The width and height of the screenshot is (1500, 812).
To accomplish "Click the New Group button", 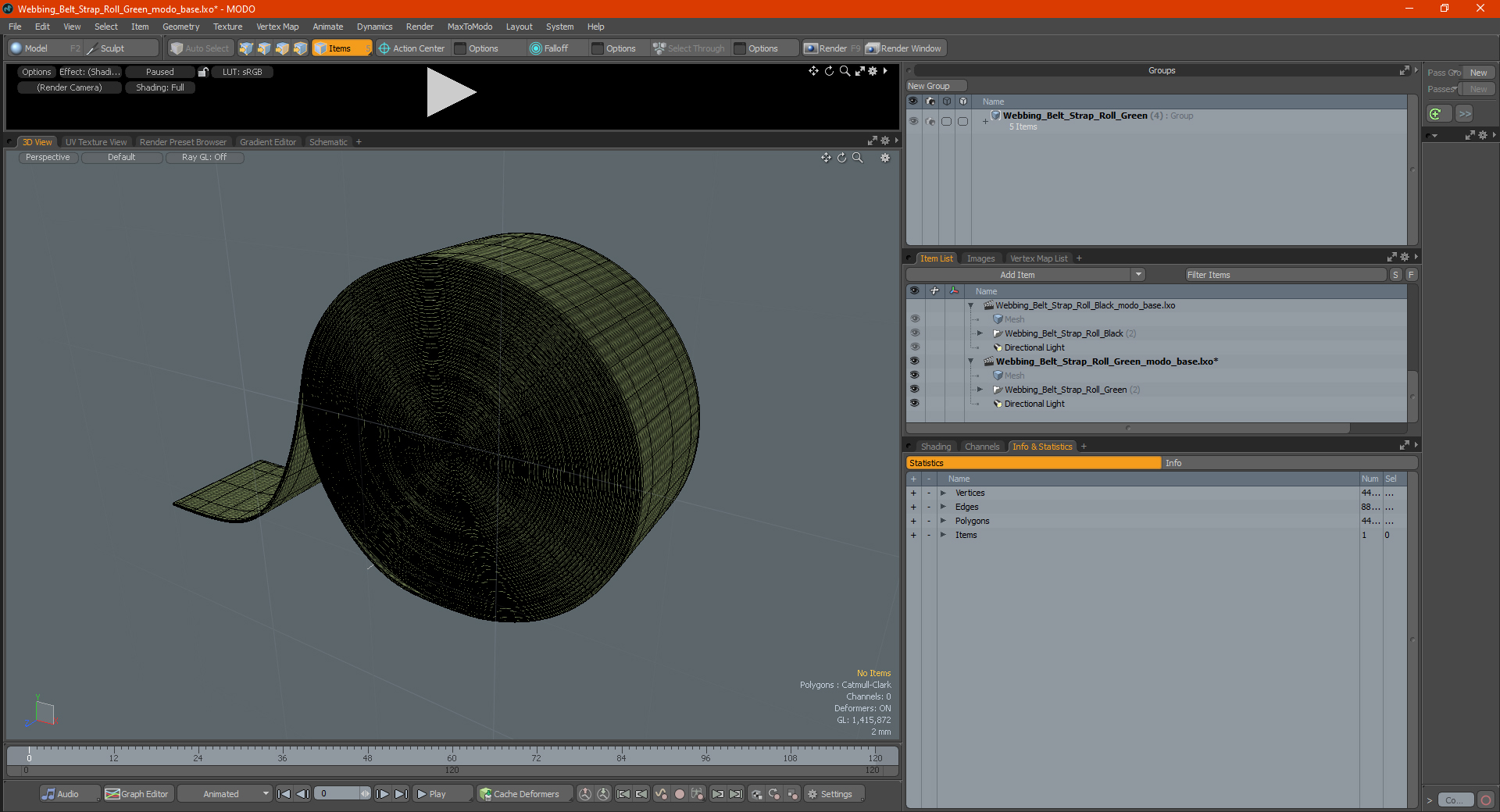I will tap(936, 86).
